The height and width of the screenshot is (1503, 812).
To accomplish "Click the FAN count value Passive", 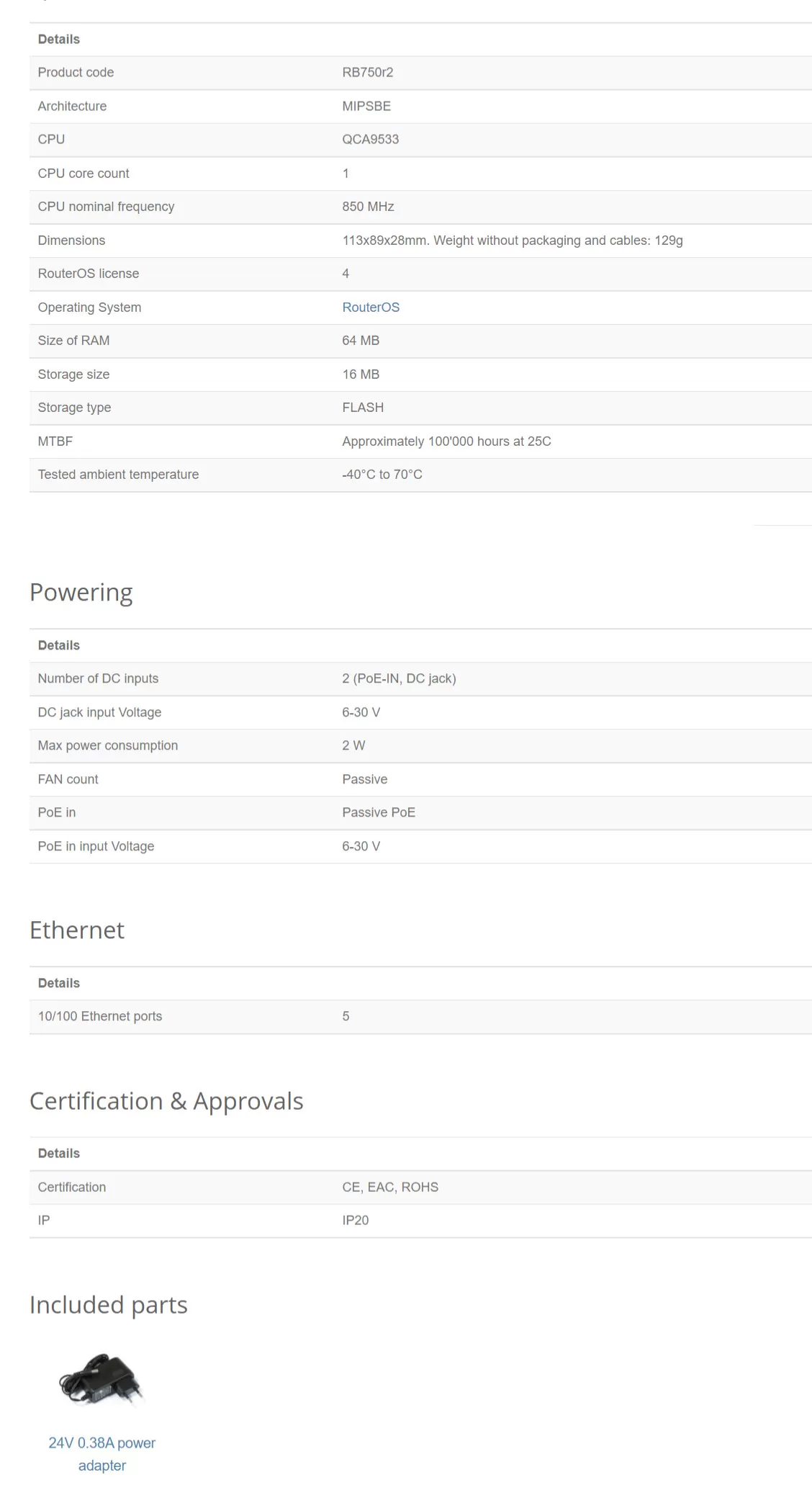I will (364, 779).
